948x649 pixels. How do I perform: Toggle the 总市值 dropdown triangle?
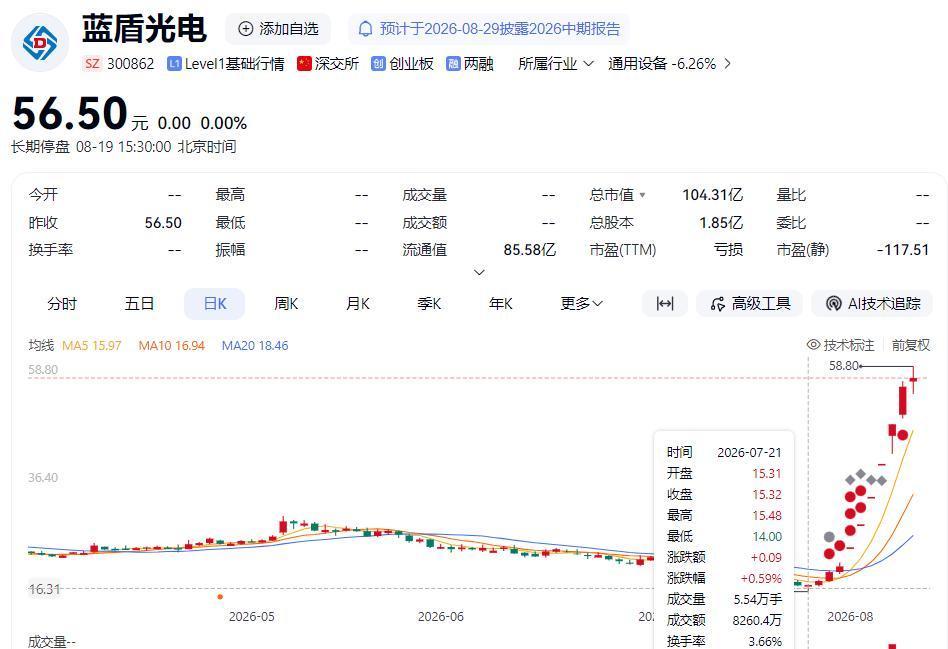pyautogui.click(x=642, y=195)
